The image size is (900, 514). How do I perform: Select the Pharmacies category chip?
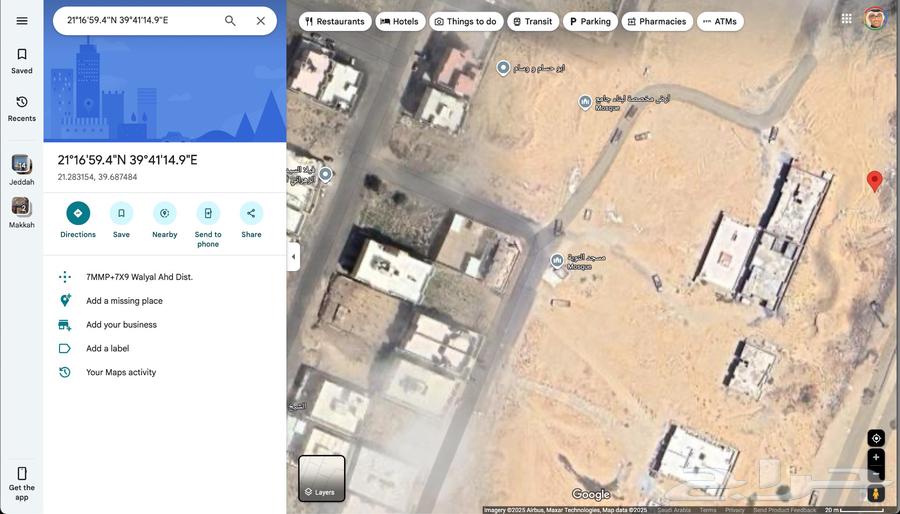coord(657,21)
